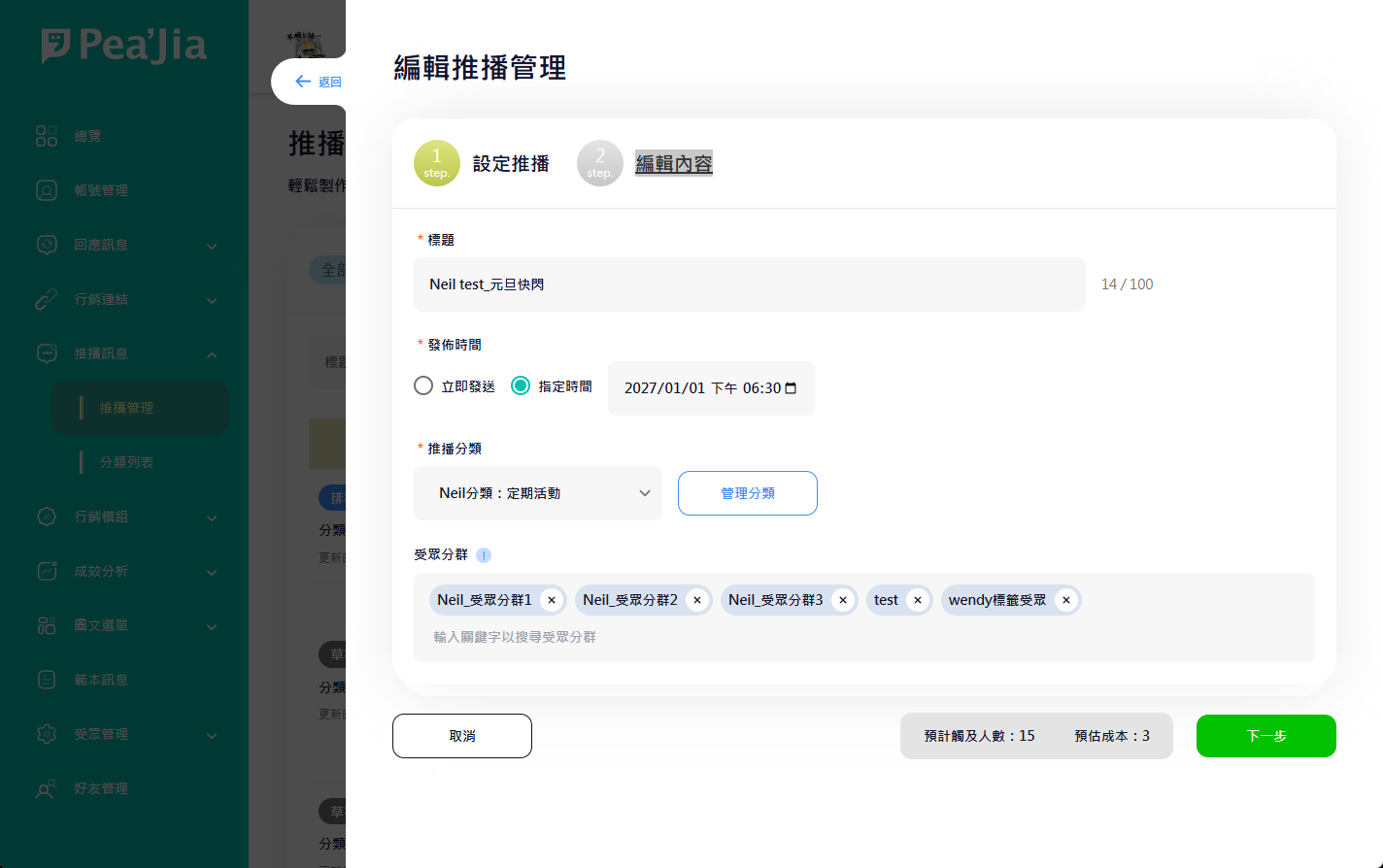Proceed with the 下一步 button

click(1265, 736)
